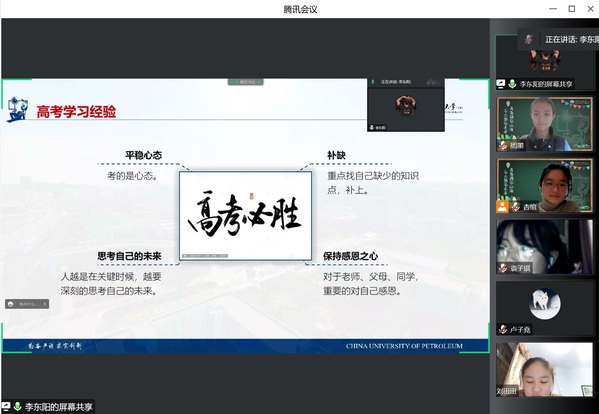Click the 高考必胜 calligraphy image on the slide

pyautogui.click(x=246, y=216)
